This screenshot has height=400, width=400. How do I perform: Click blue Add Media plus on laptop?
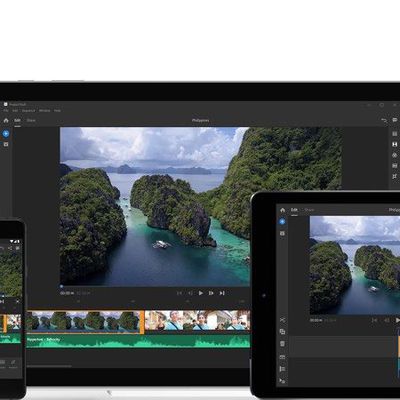(x=6, y=134)
